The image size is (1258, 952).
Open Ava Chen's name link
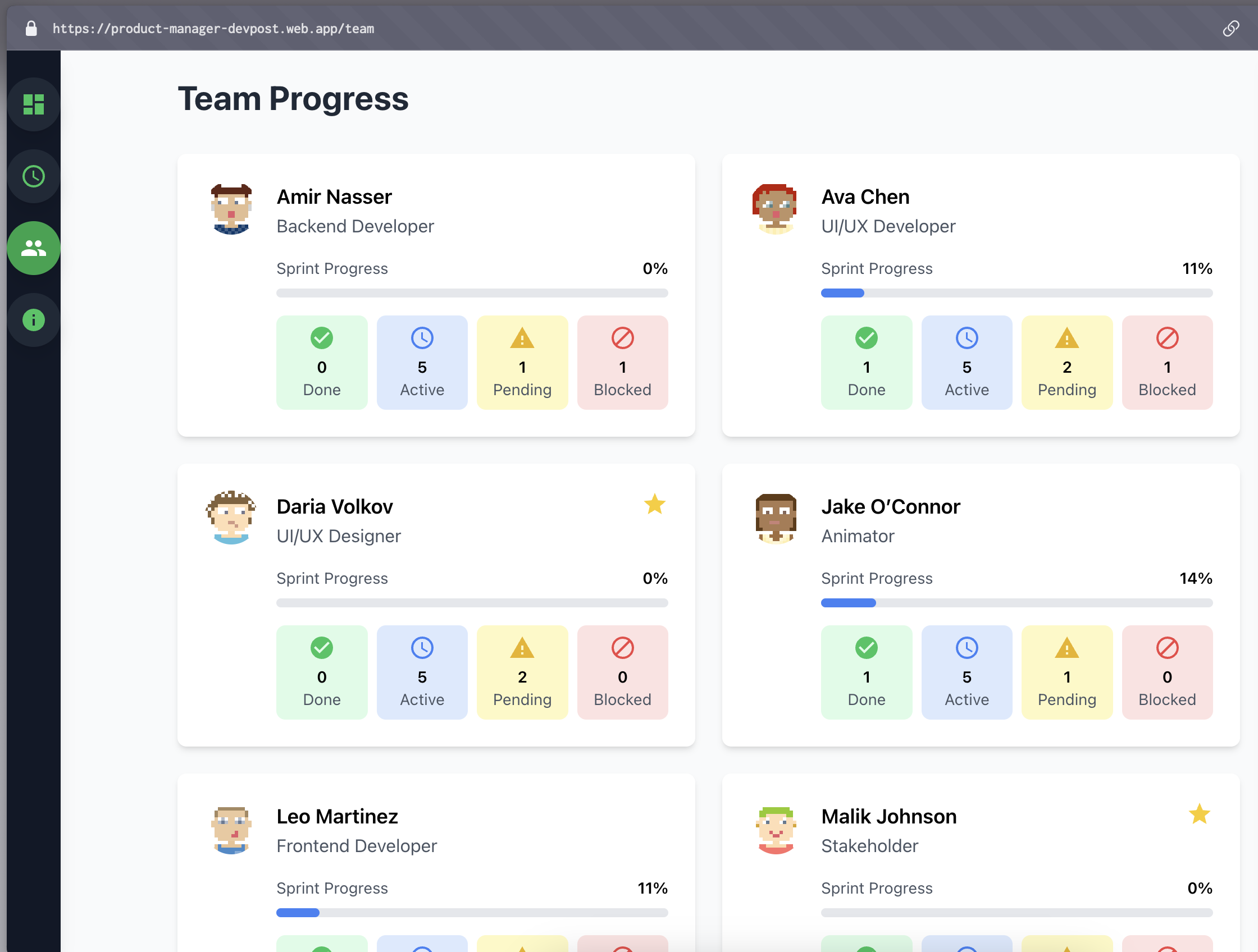pos(865,197)
